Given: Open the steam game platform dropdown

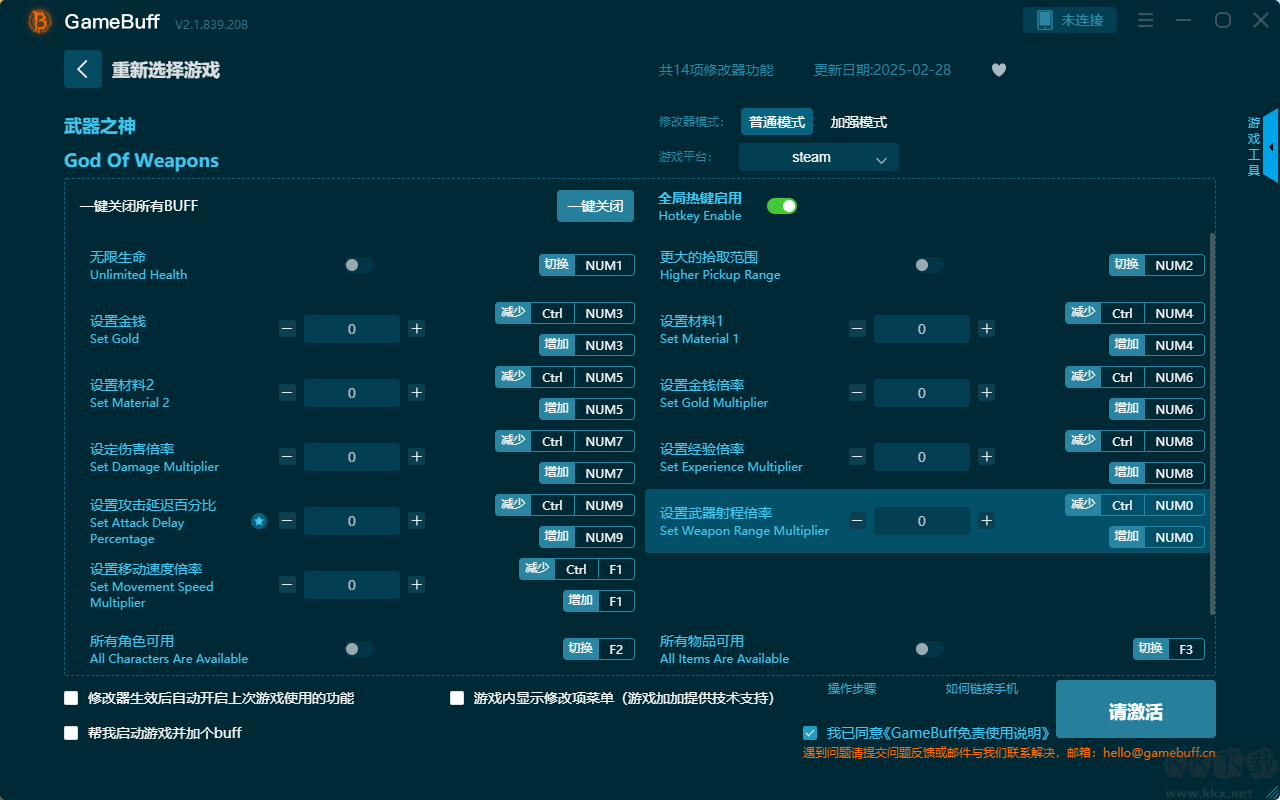Looking at the screenshot, I should coord(818,157).
